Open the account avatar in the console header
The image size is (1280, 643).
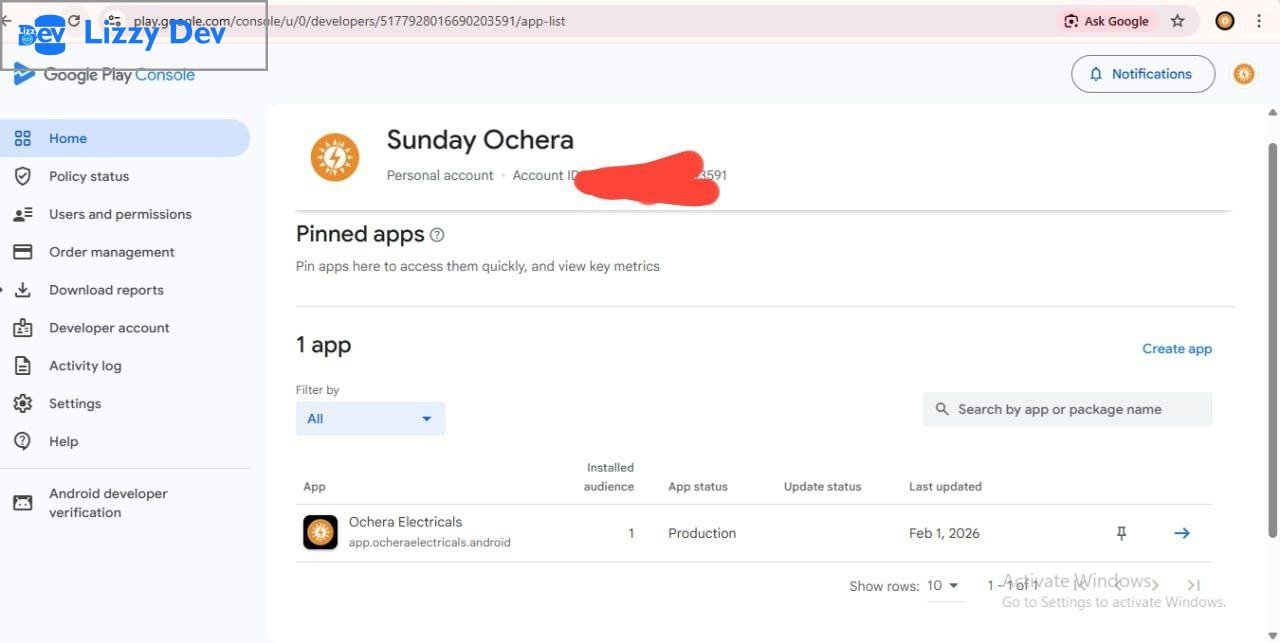coord(1243,74)
